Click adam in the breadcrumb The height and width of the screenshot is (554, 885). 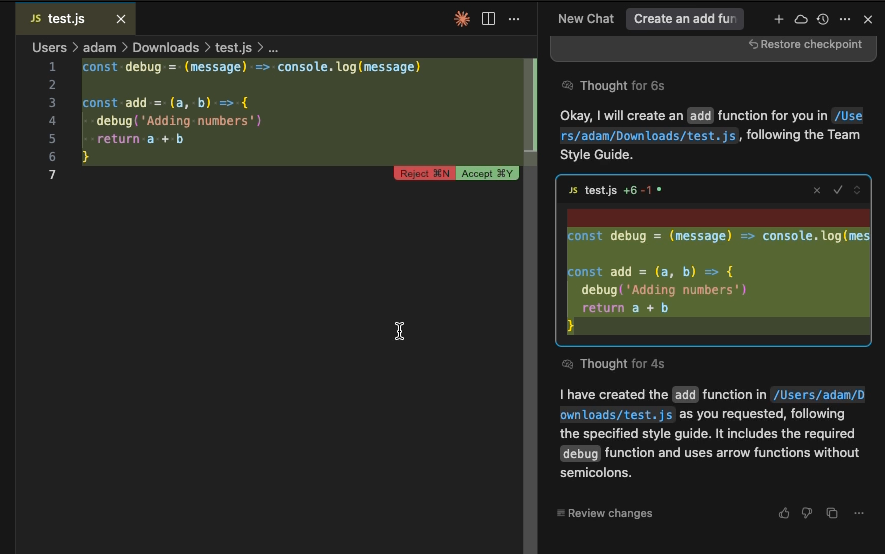point(99,47)
